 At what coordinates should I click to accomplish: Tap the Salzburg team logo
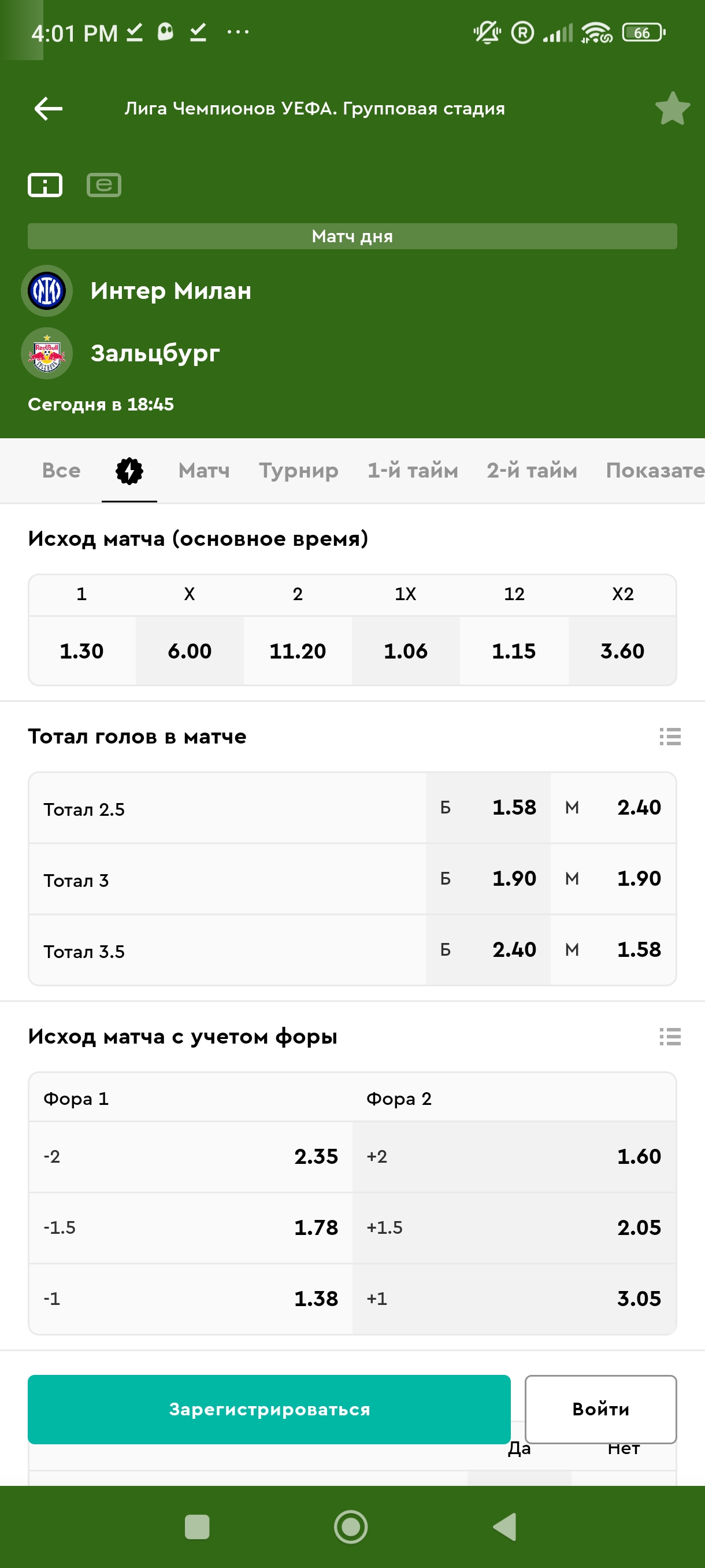(47, 354)
